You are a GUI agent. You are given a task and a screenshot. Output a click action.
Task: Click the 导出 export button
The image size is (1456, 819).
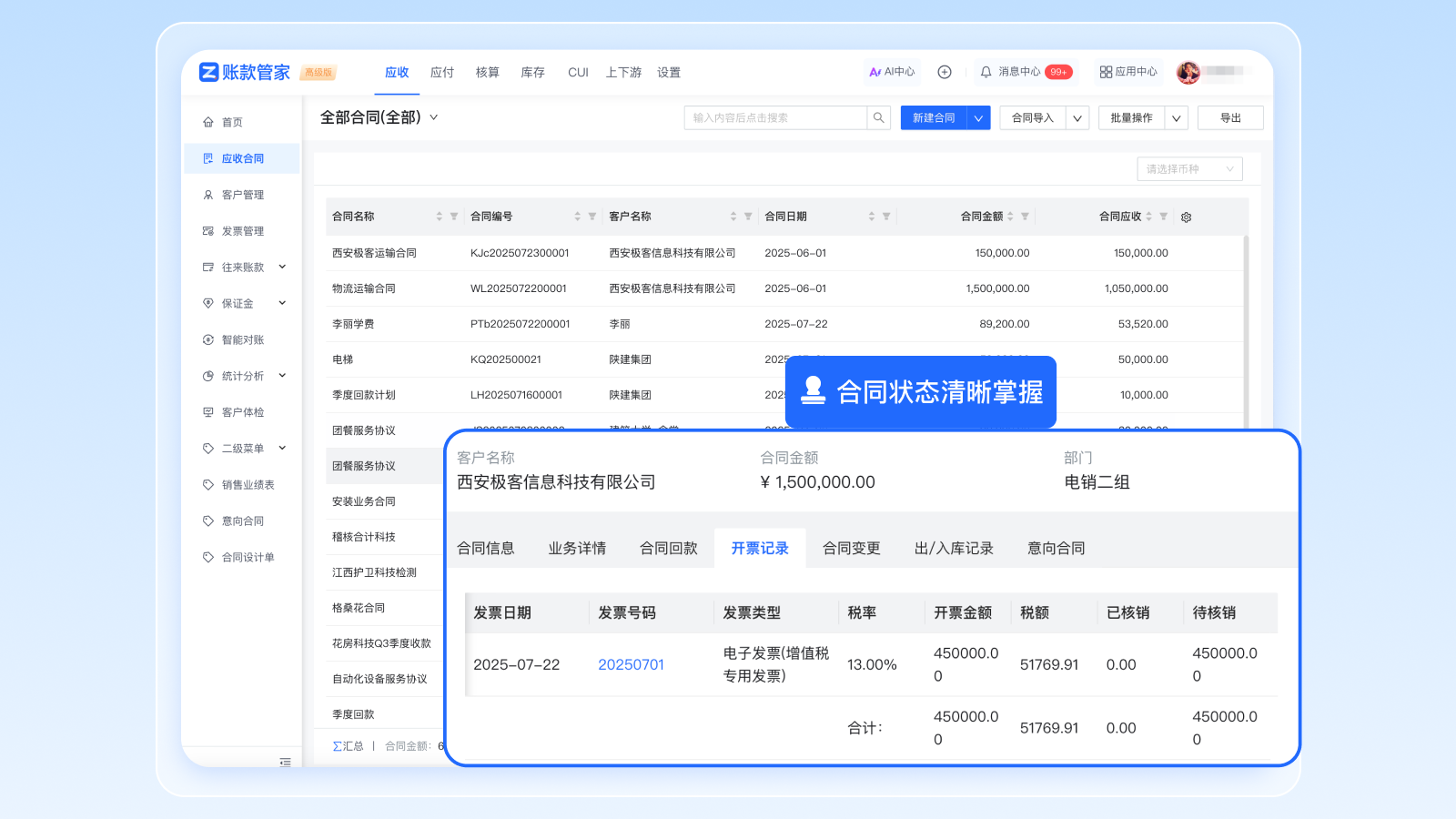pos(1230,118)
